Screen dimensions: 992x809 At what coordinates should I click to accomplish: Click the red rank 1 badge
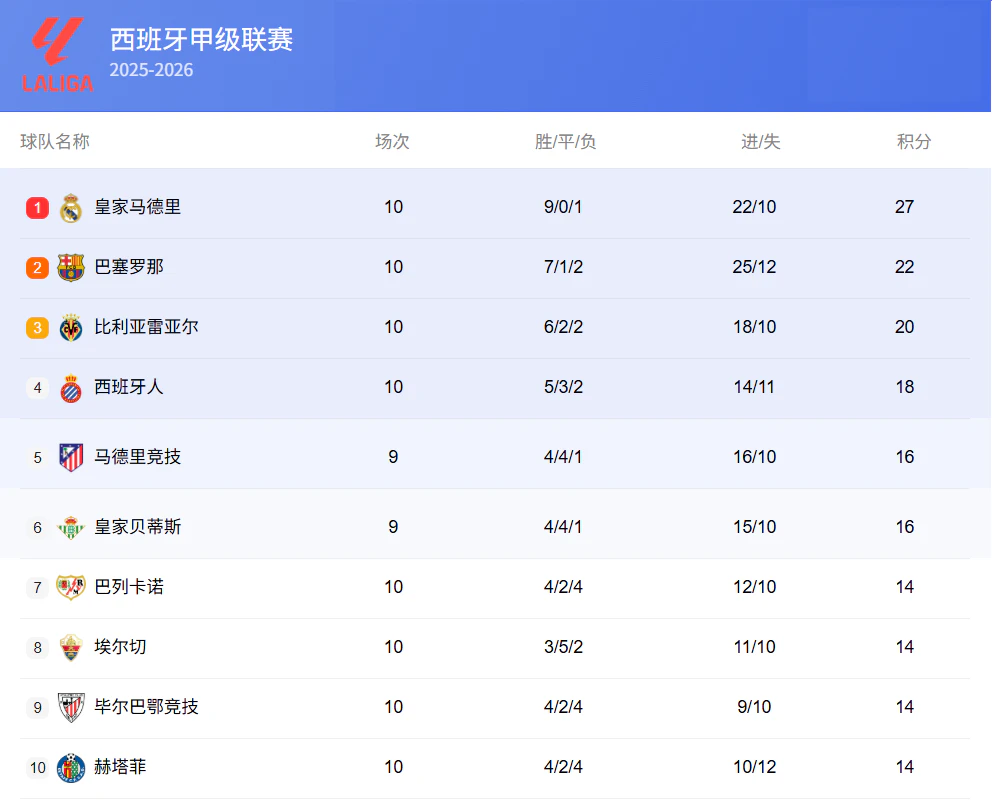pyautogui.click(x=37, y=208)
